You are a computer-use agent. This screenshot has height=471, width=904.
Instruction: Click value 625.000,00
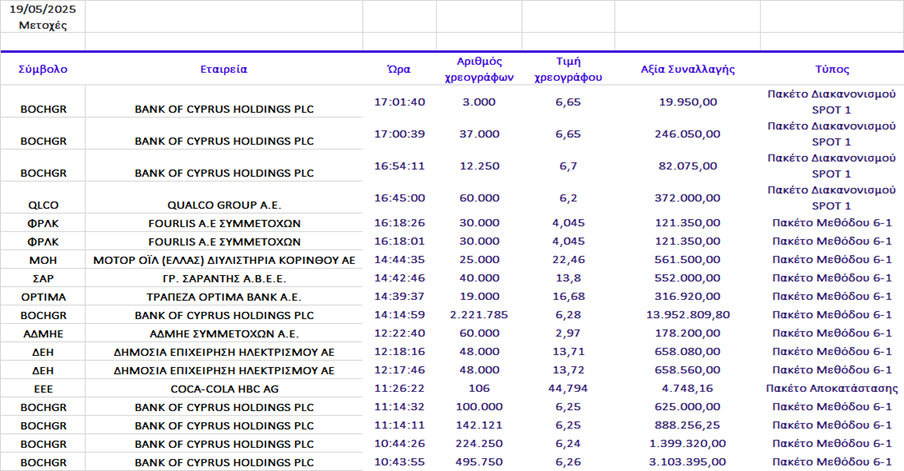(688, 407)
